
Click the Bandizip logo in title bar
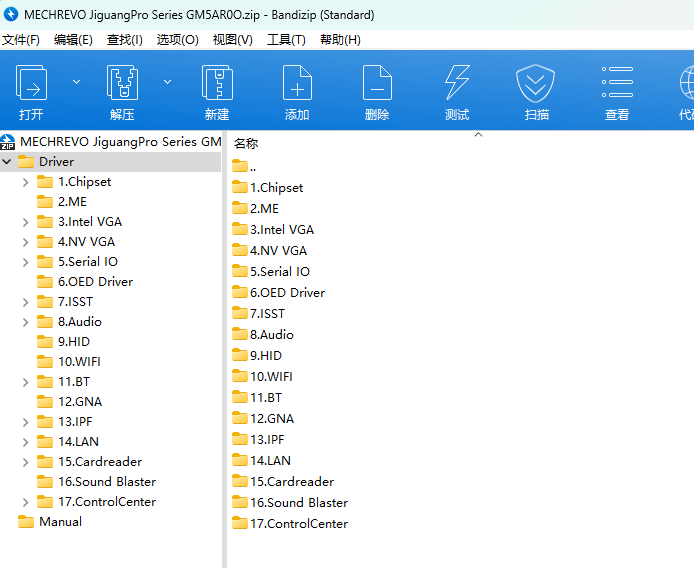11,14
